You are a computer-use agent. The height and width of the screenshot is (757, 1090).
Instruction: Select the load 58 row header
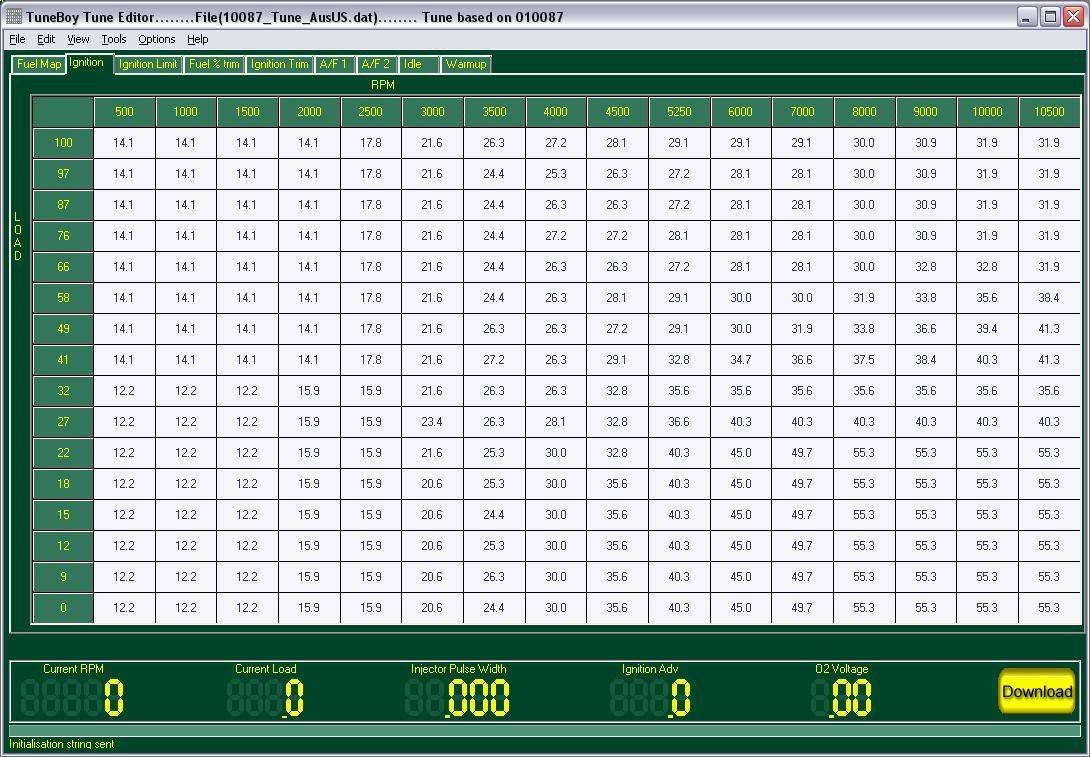(63, 298)
